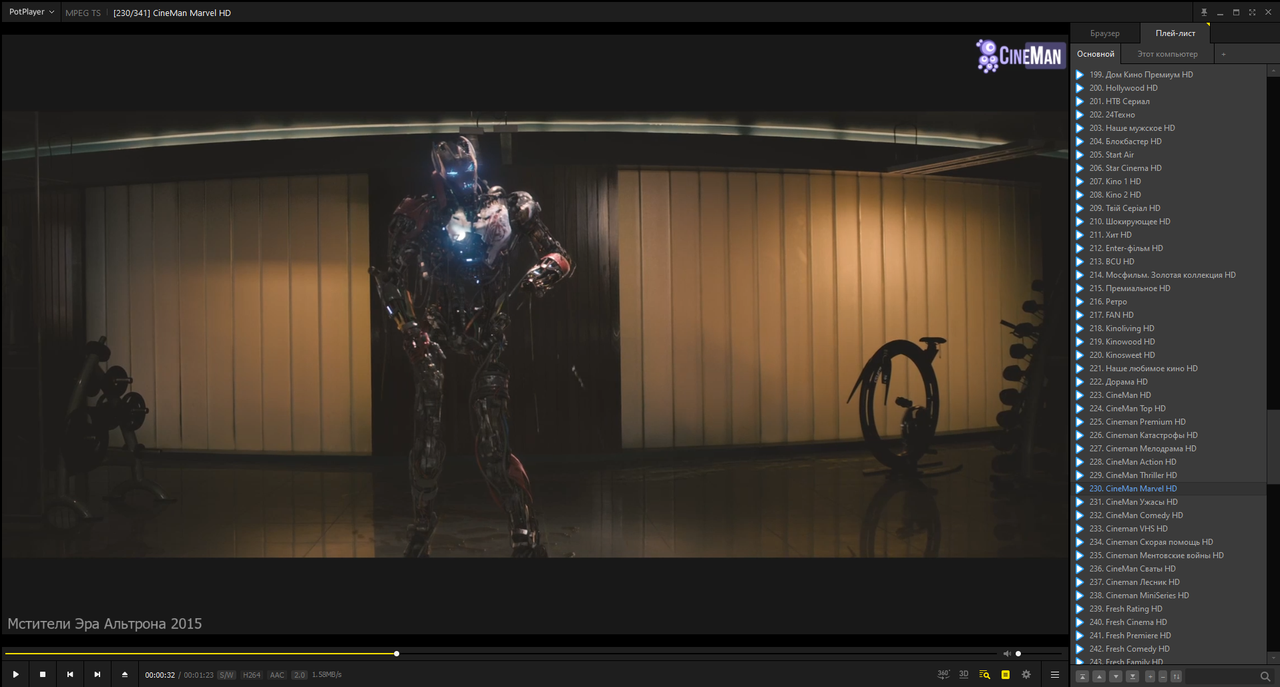Viewport: 1280px width, 687px height.
Task: Seek using the playback progress bar
Action: pos(500,654)
